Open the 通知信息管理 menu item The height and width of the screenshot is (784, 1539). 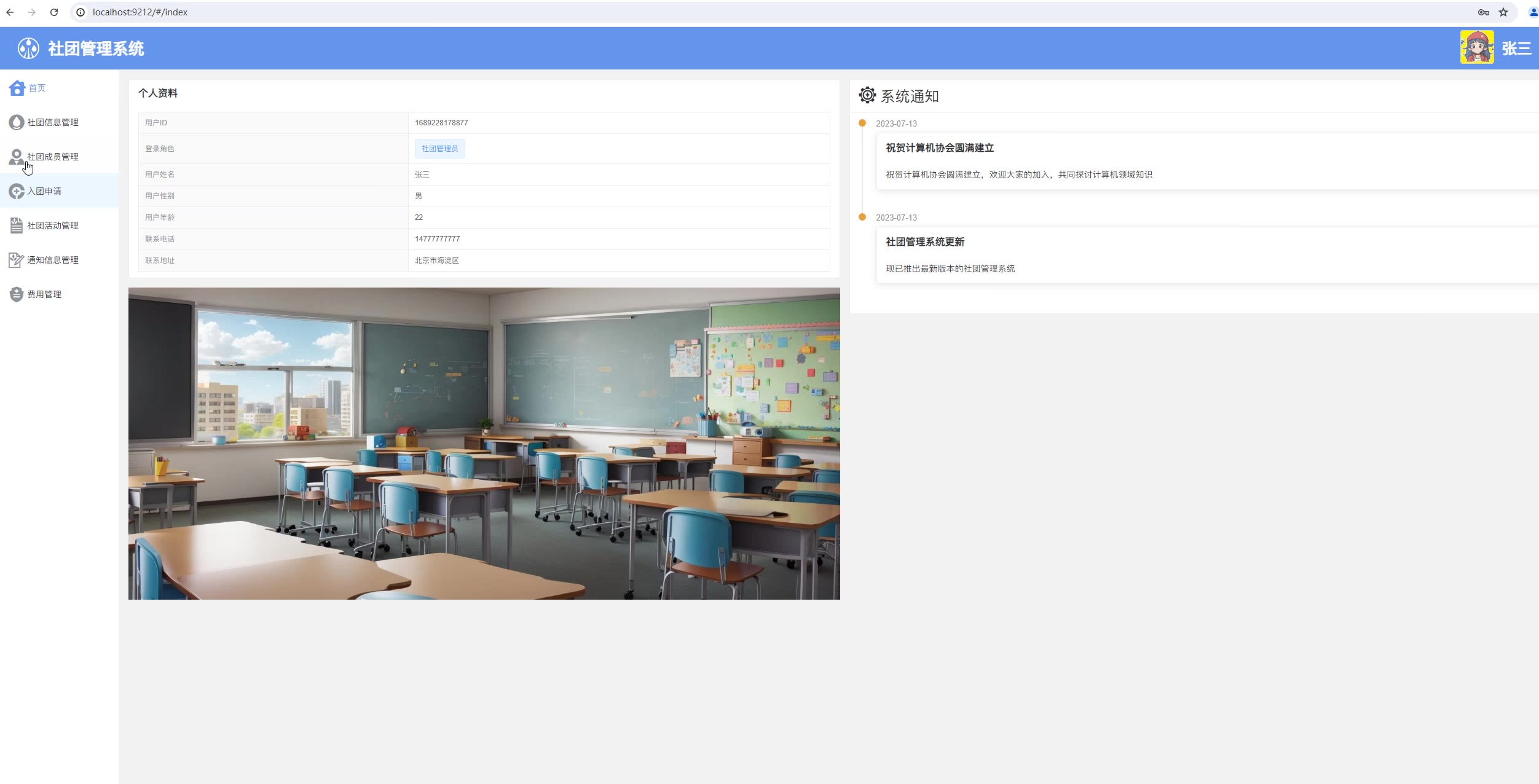[x=59, y=260]
